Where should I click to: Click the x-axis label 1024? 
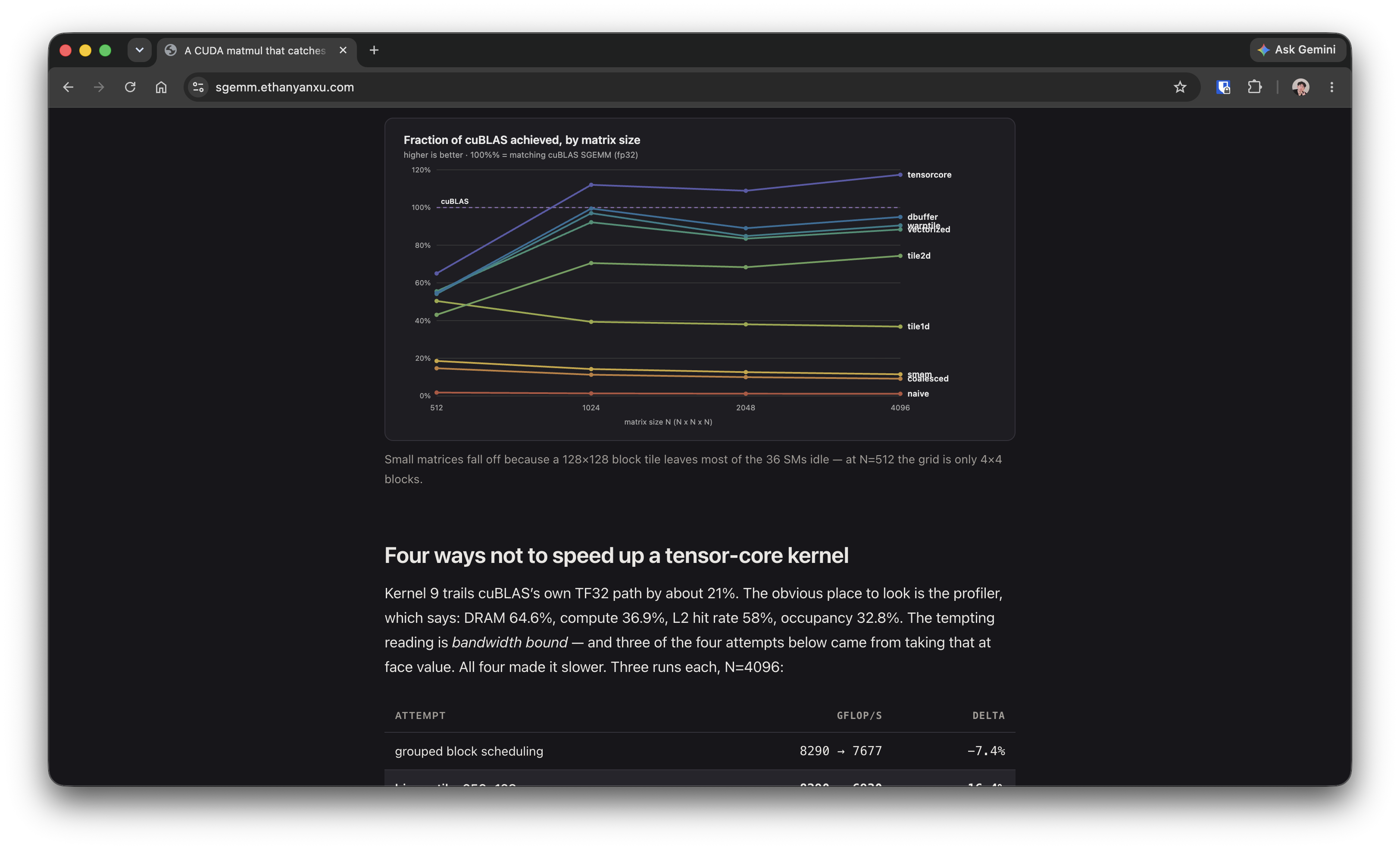tap(591, 407)
